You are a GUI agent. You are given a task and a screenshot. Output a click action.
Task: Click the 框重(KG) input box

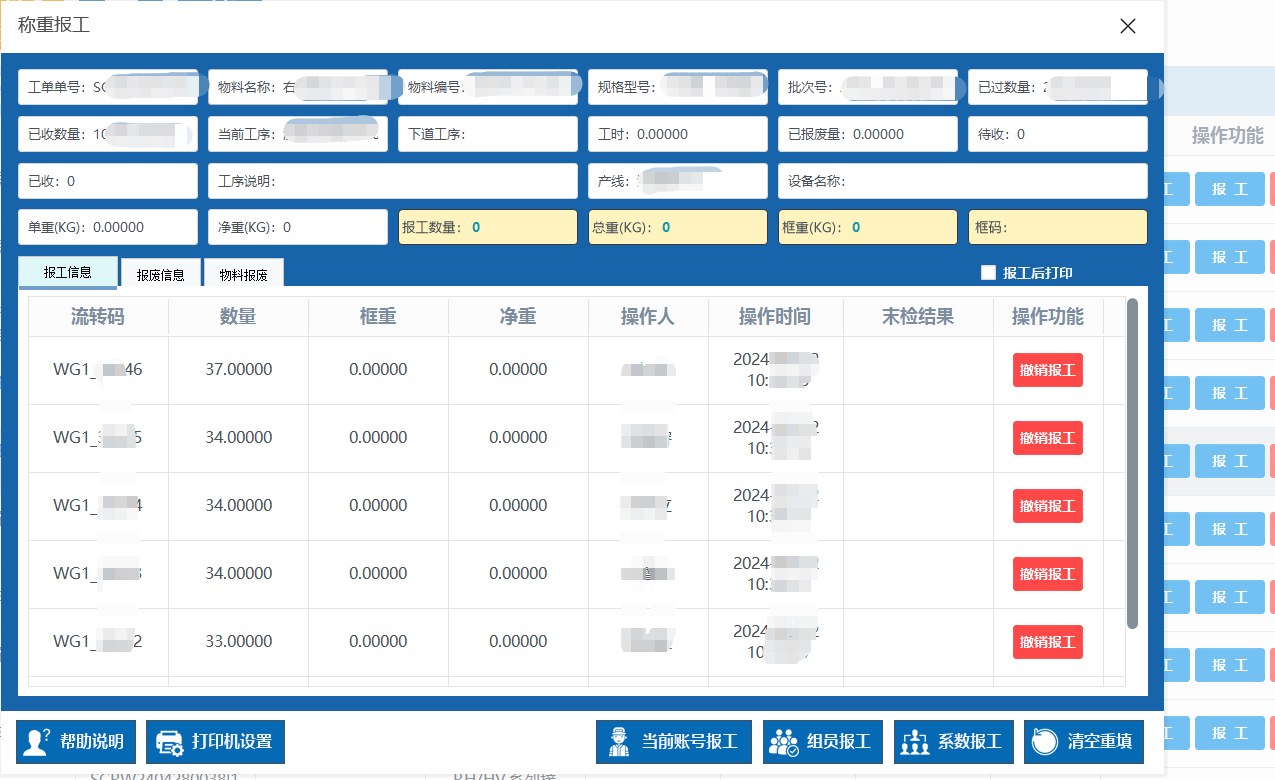click(x=900, y=227)
